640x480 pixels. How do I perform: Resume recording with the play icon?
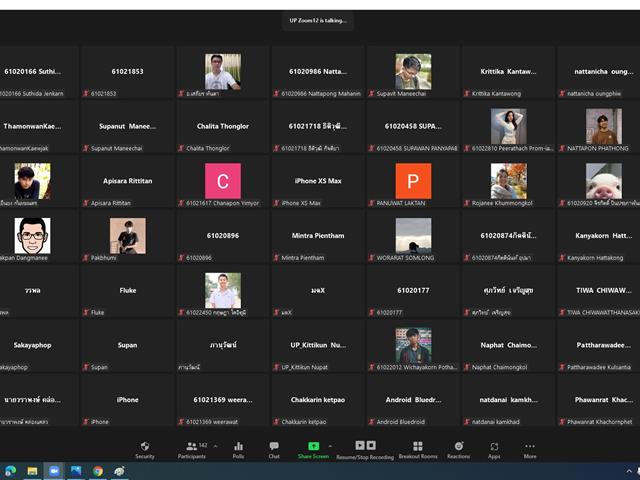360,445
